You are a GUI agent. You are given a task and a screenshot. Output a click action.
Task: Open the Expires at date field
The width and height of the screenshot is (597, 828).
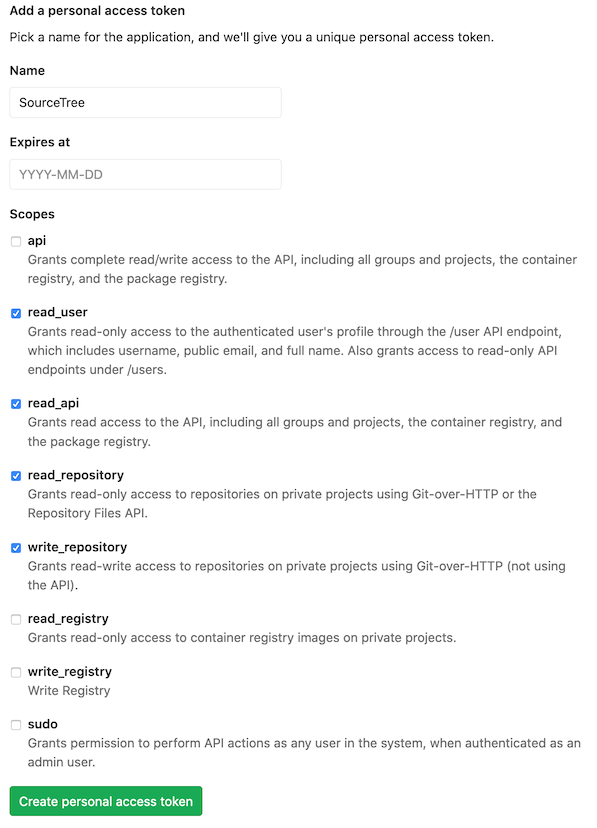[145, 174]
